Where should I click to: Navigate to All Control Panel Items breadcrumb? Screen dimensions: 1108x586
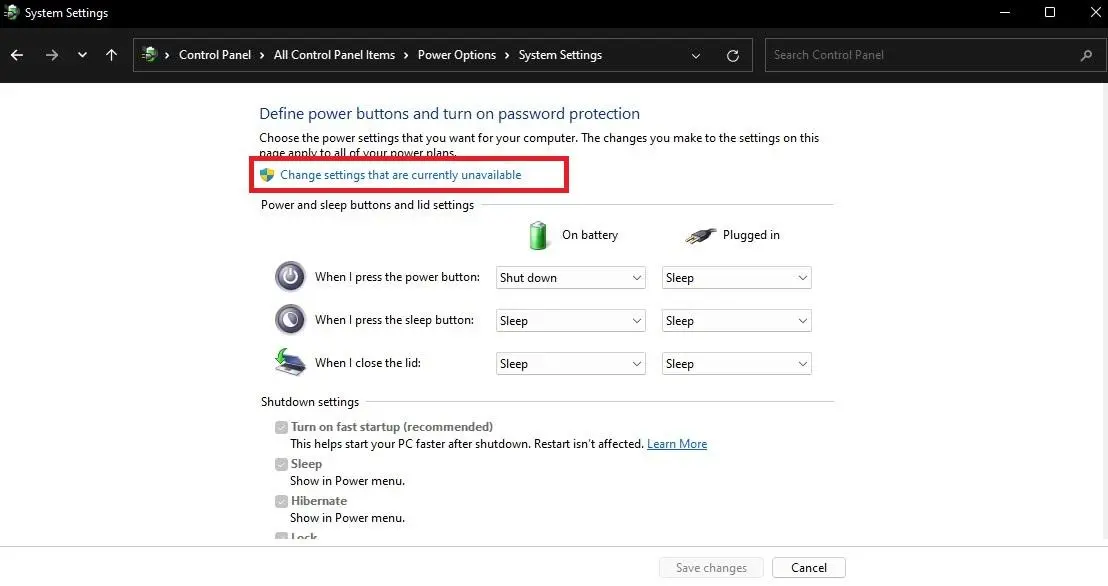pyautogui.click(x=334, y=55)
